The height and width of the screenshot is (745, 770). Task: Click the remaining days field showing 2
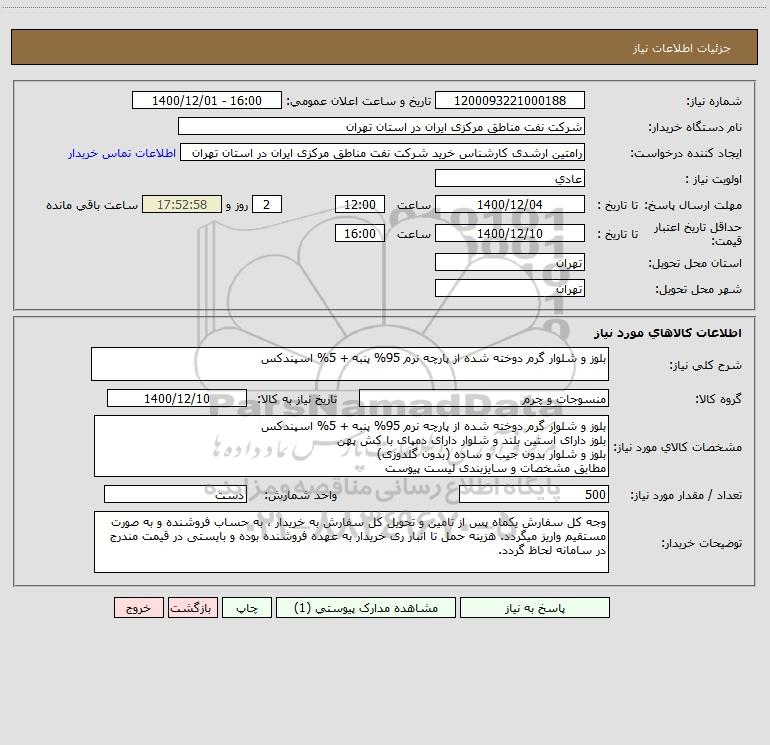point(267,204)
